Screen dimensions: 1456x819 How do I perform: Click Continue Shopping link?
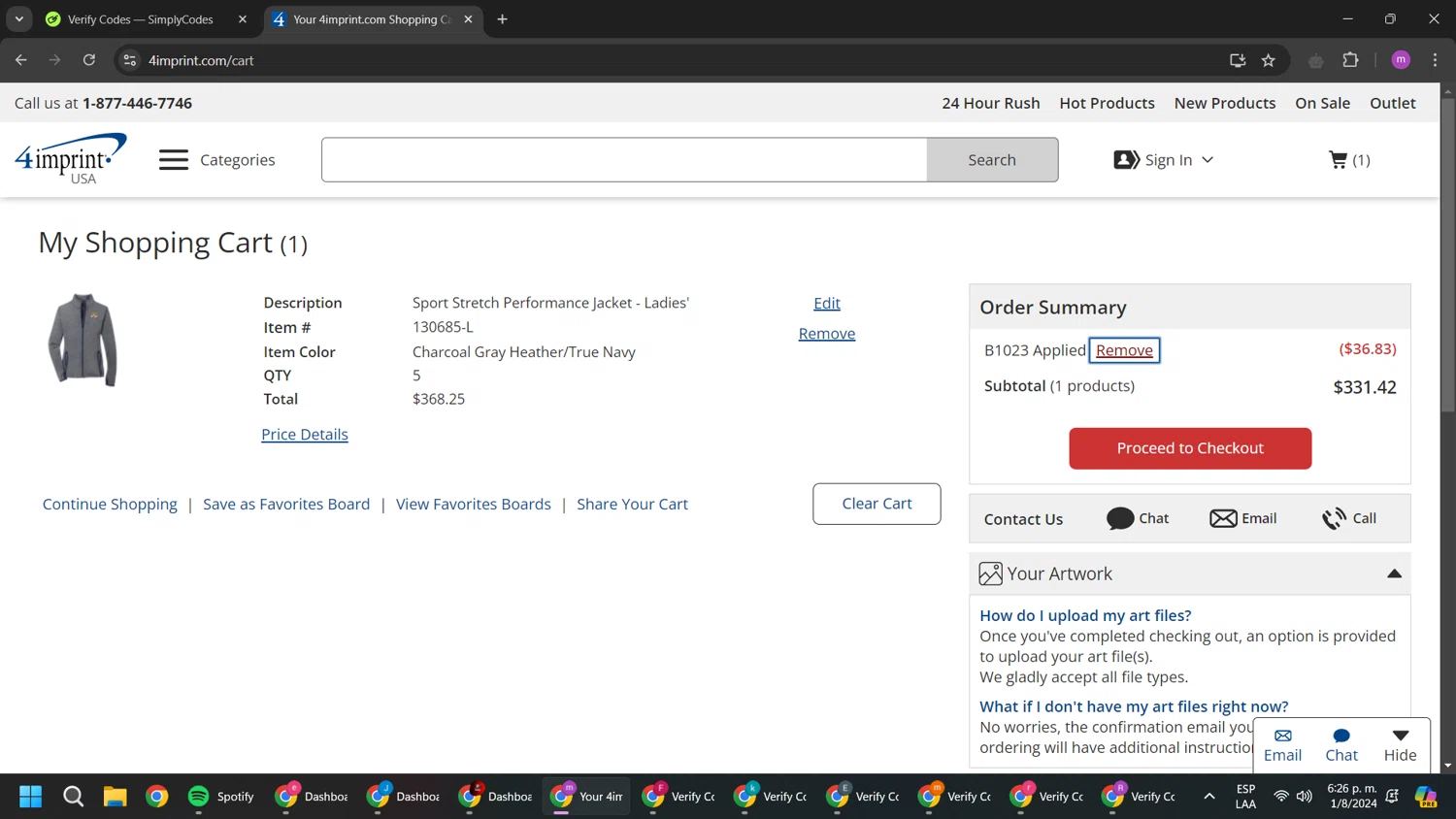[110, 504]
